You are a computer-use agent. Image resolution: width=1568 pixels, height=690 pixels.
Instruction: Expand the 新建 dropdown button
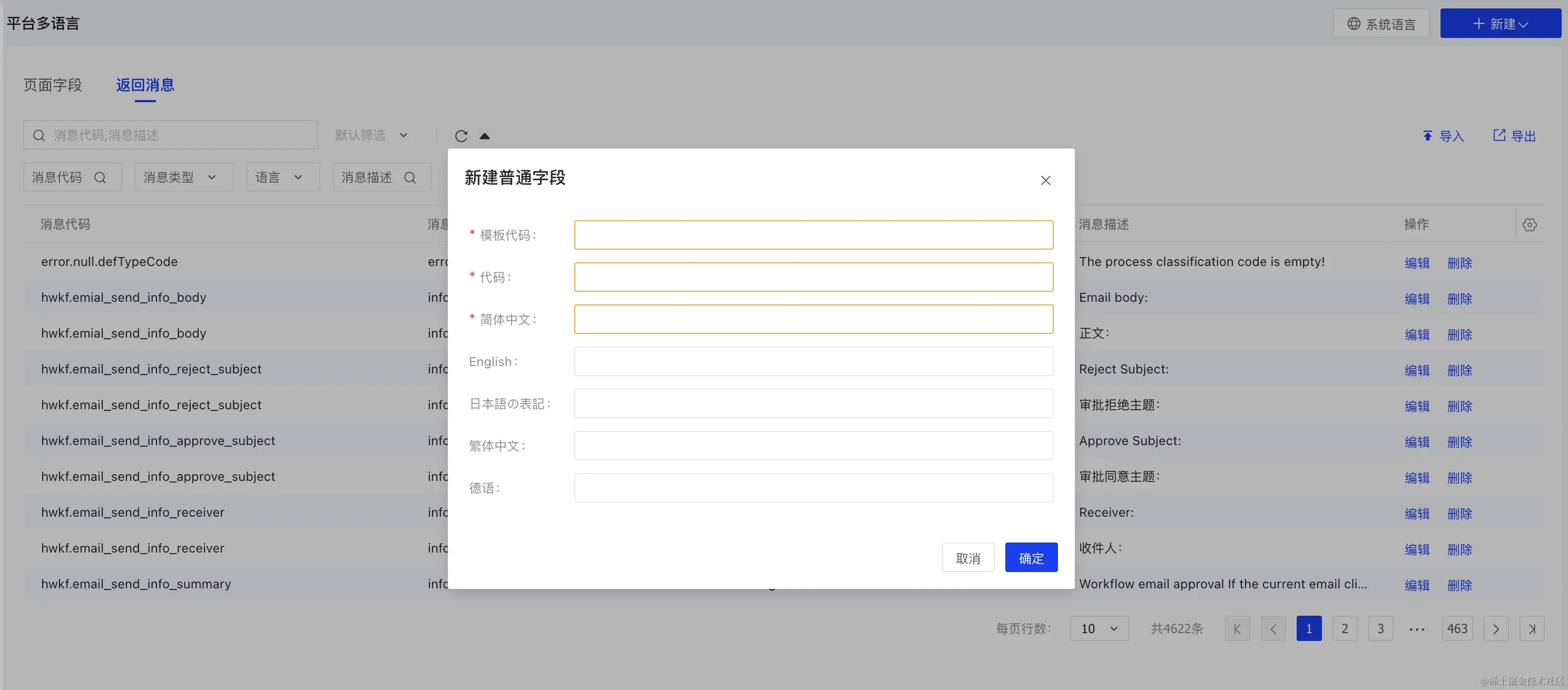tap(1500, 24)
